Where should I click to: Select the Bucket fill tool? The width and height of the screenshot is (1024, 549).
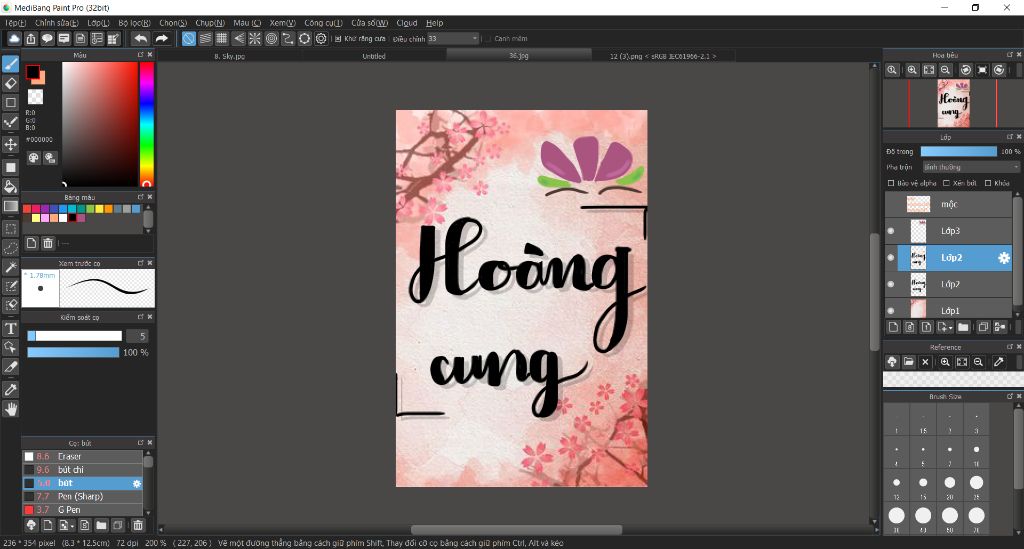(x=10, y=187)
